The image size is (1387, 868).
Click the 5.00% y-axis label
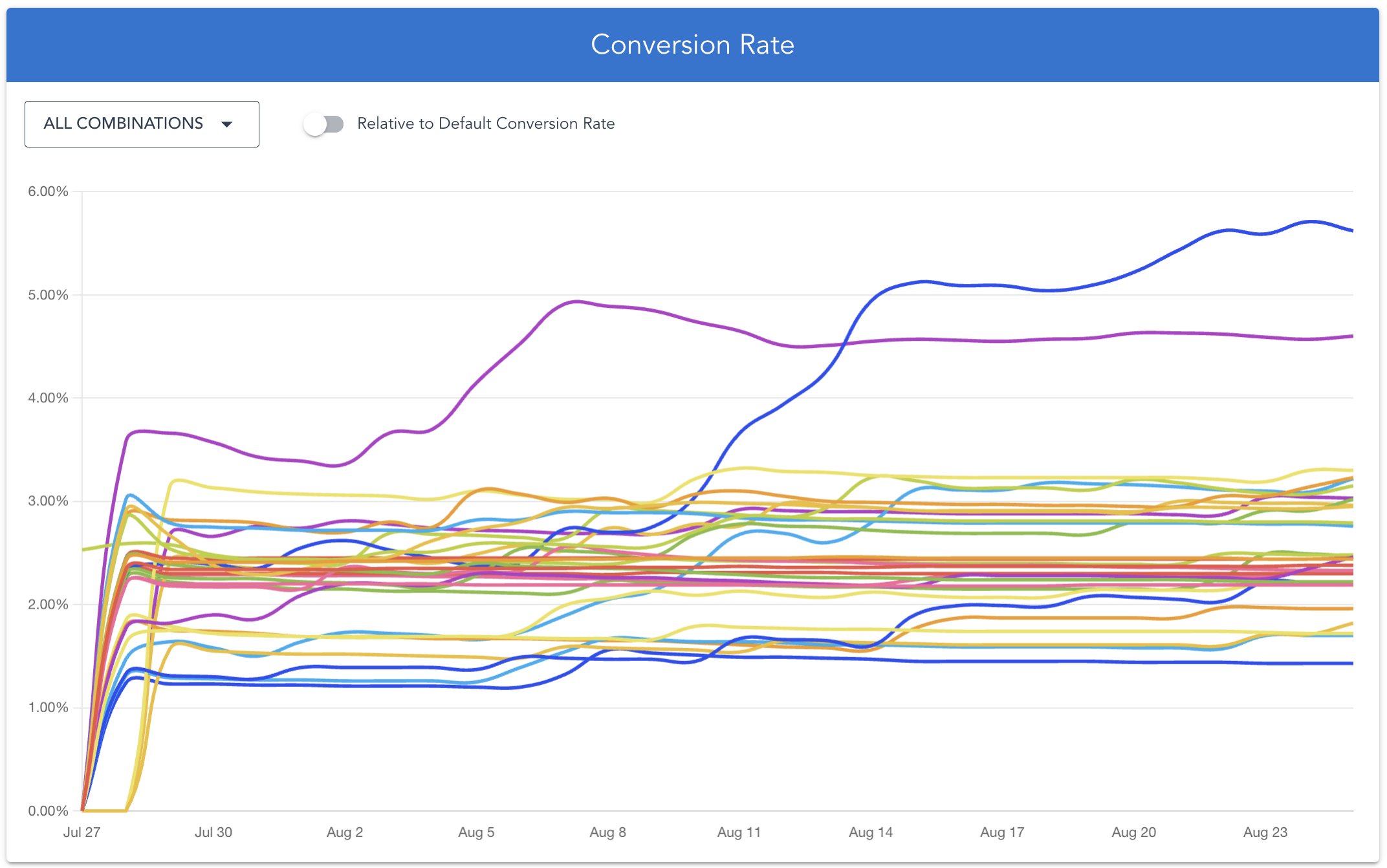point(48,295)
